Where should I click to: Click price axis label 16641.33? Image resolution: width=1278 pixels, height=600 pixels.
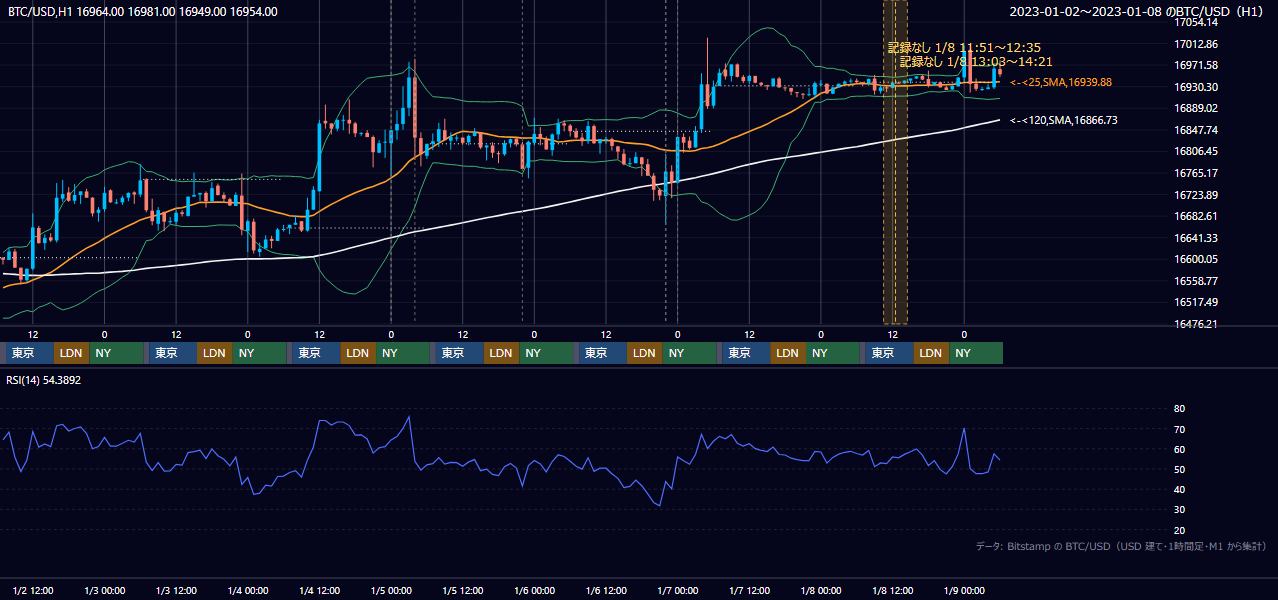pyautogui.click(x=1195, y=238)
